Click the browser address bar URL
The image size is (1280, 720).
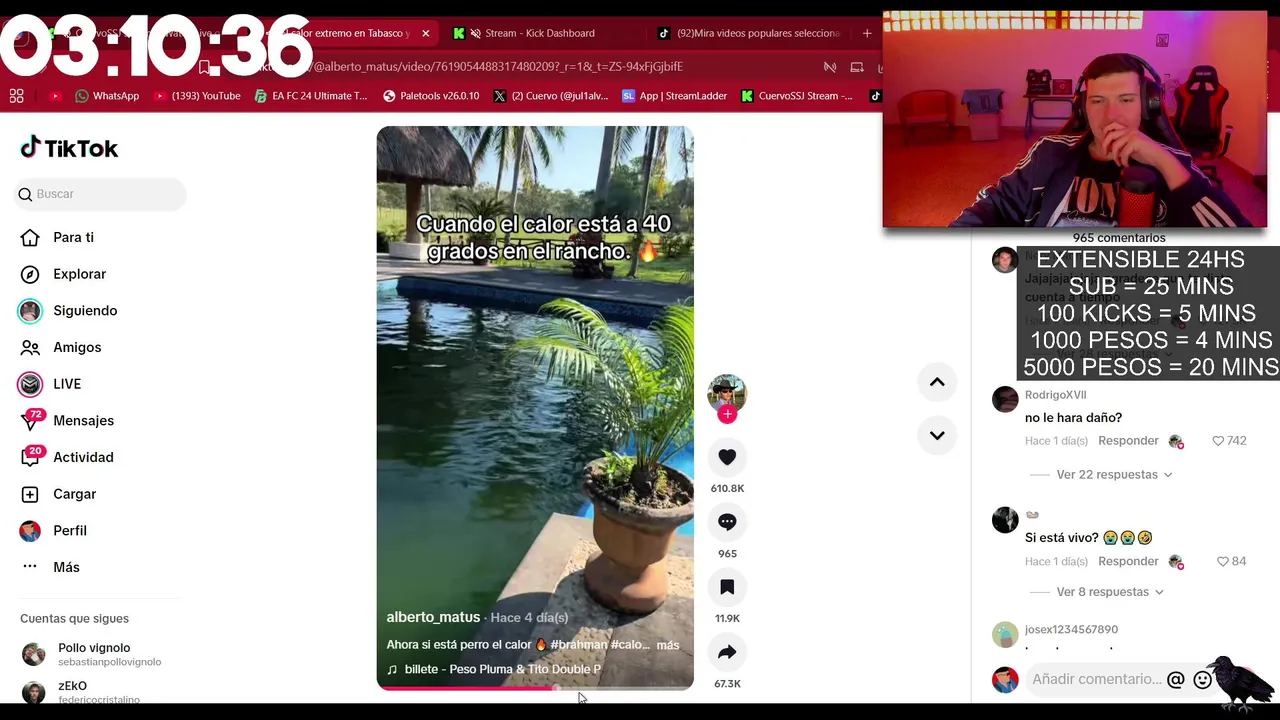click(498, 66)
